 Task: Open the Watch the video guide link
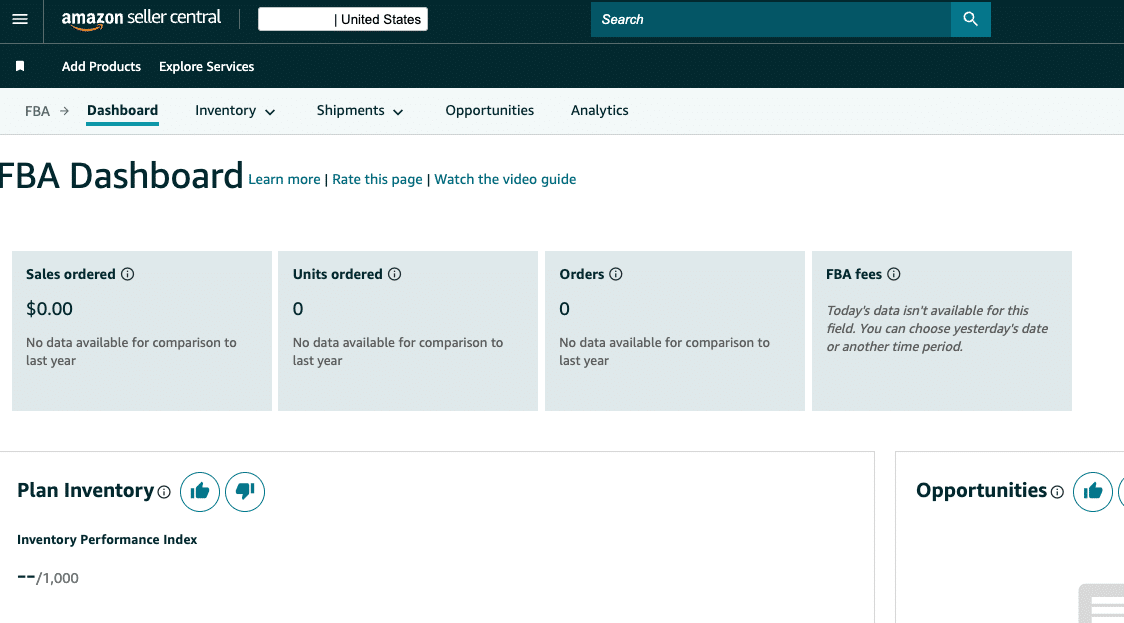coord(505,180)
